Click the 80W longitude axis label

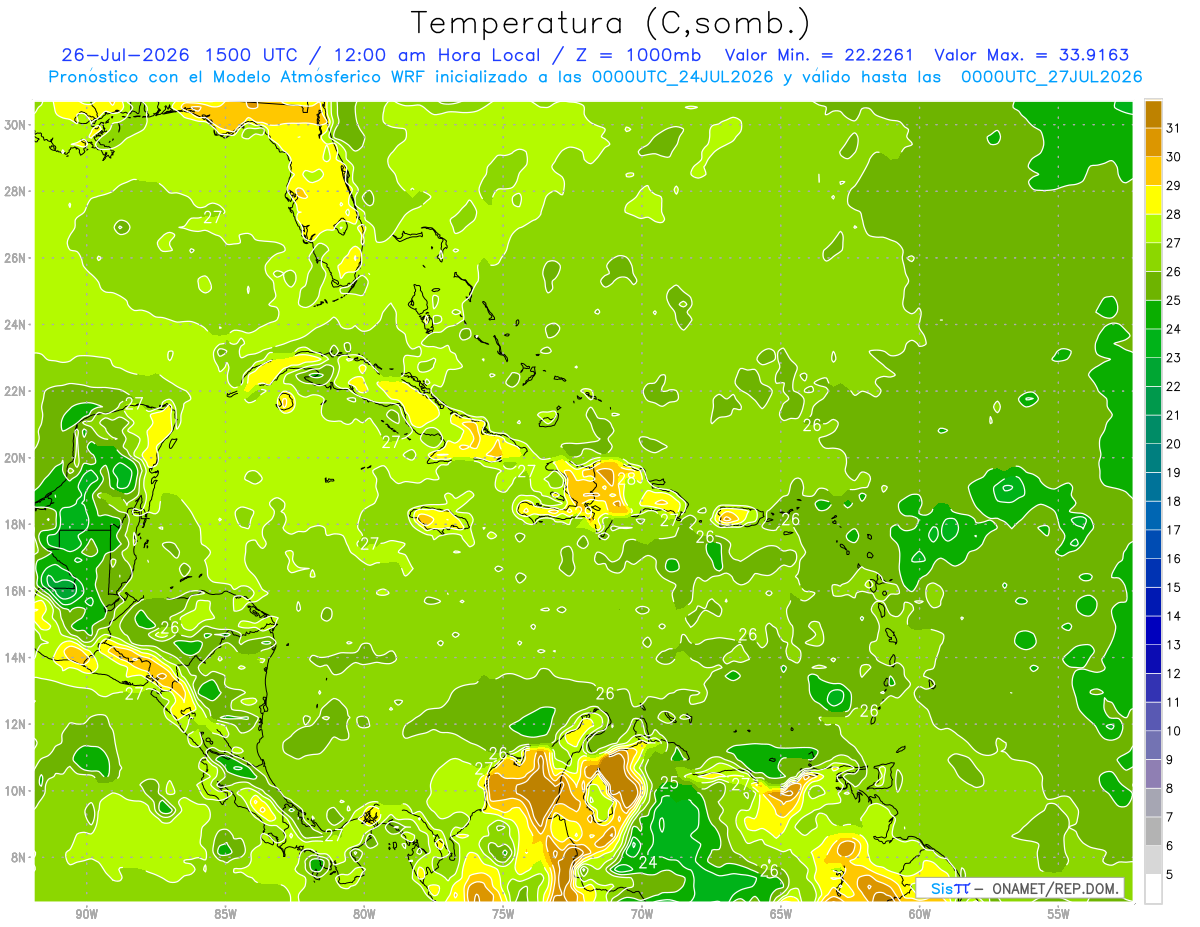tap(365, 914)
